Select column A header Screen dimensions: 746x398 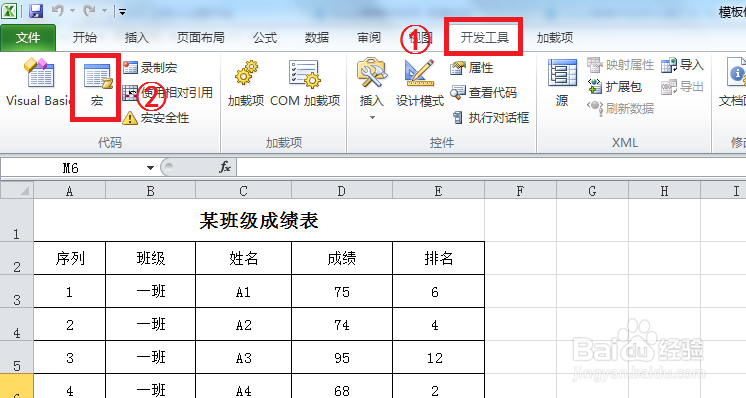69,191
